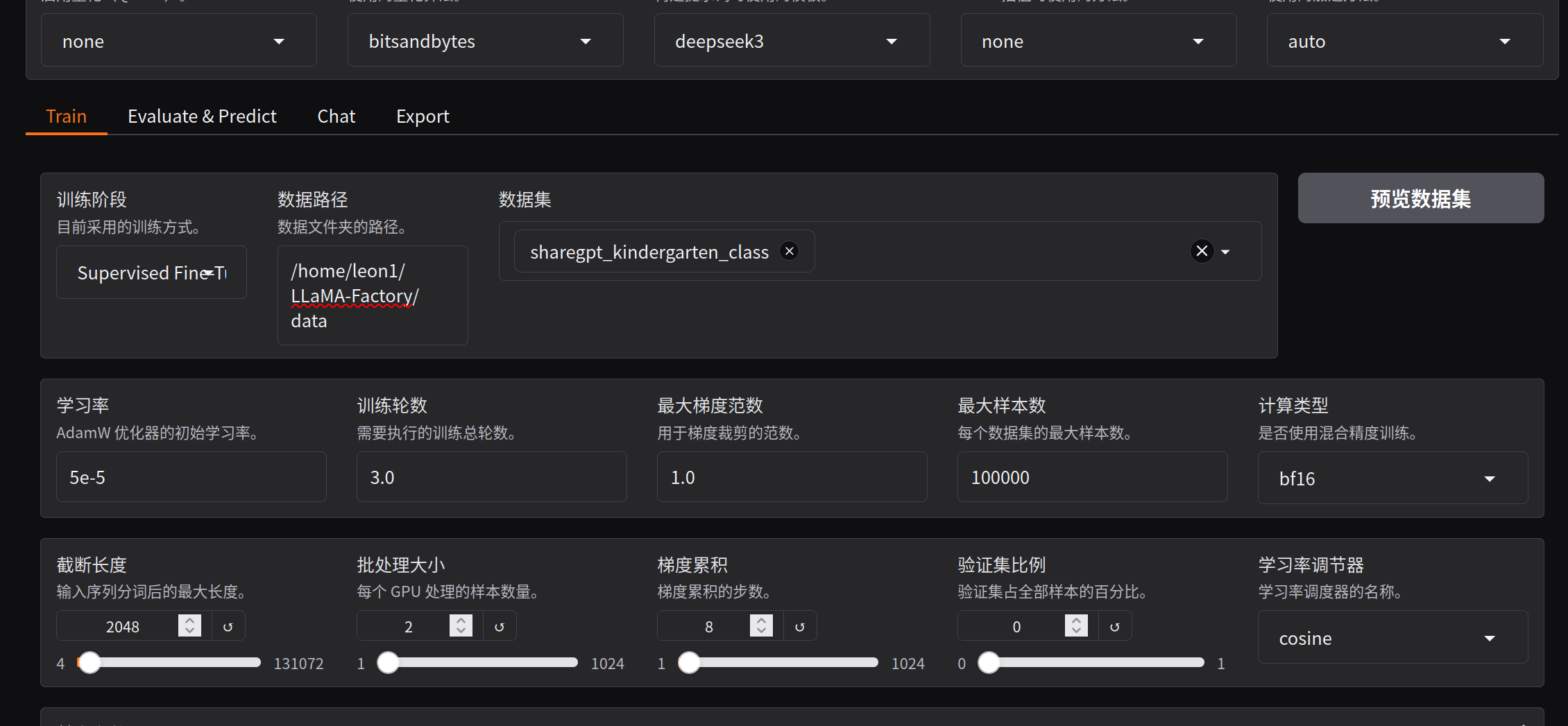Open the 训练阶段 Supervised Fine-Tuning dropdown

pos(151,273)
